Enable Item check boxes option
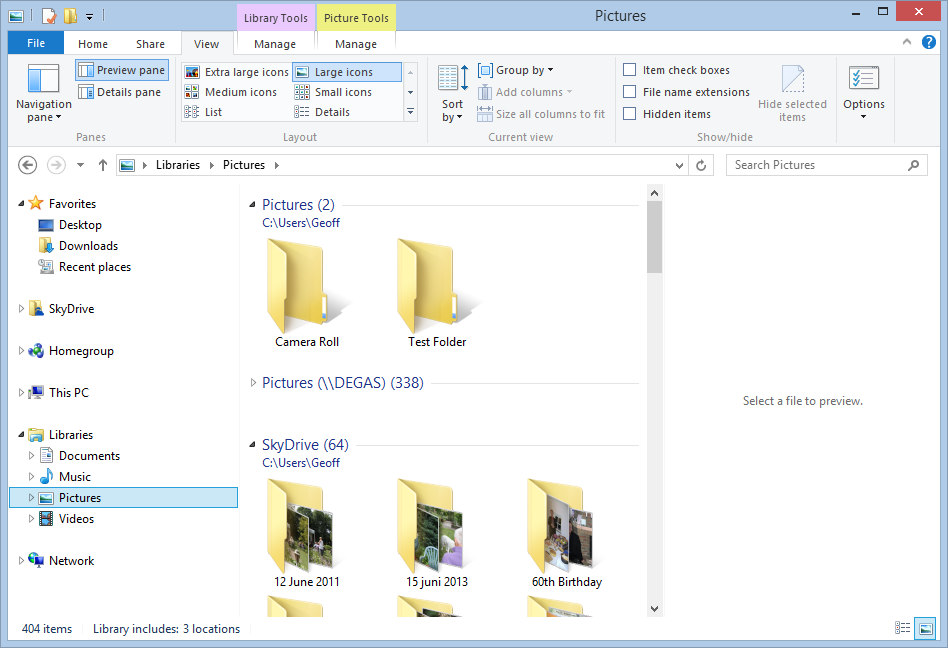Screen dimensions: 948x648 click(x=630, y=70)
